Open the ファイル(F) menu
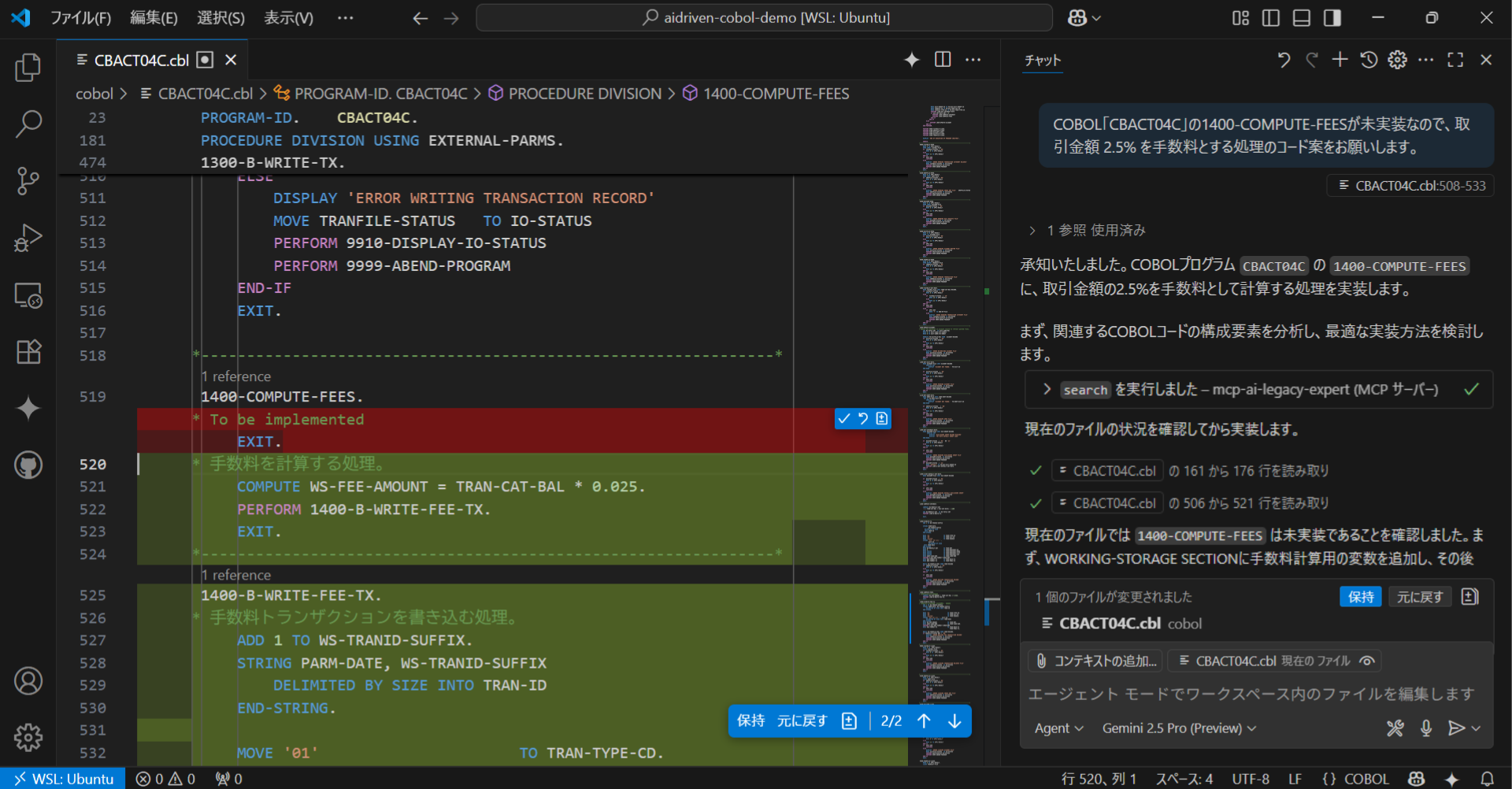The height and width of the screenshot is (789, 1512). pyautogui.click(x=80, y=18)
